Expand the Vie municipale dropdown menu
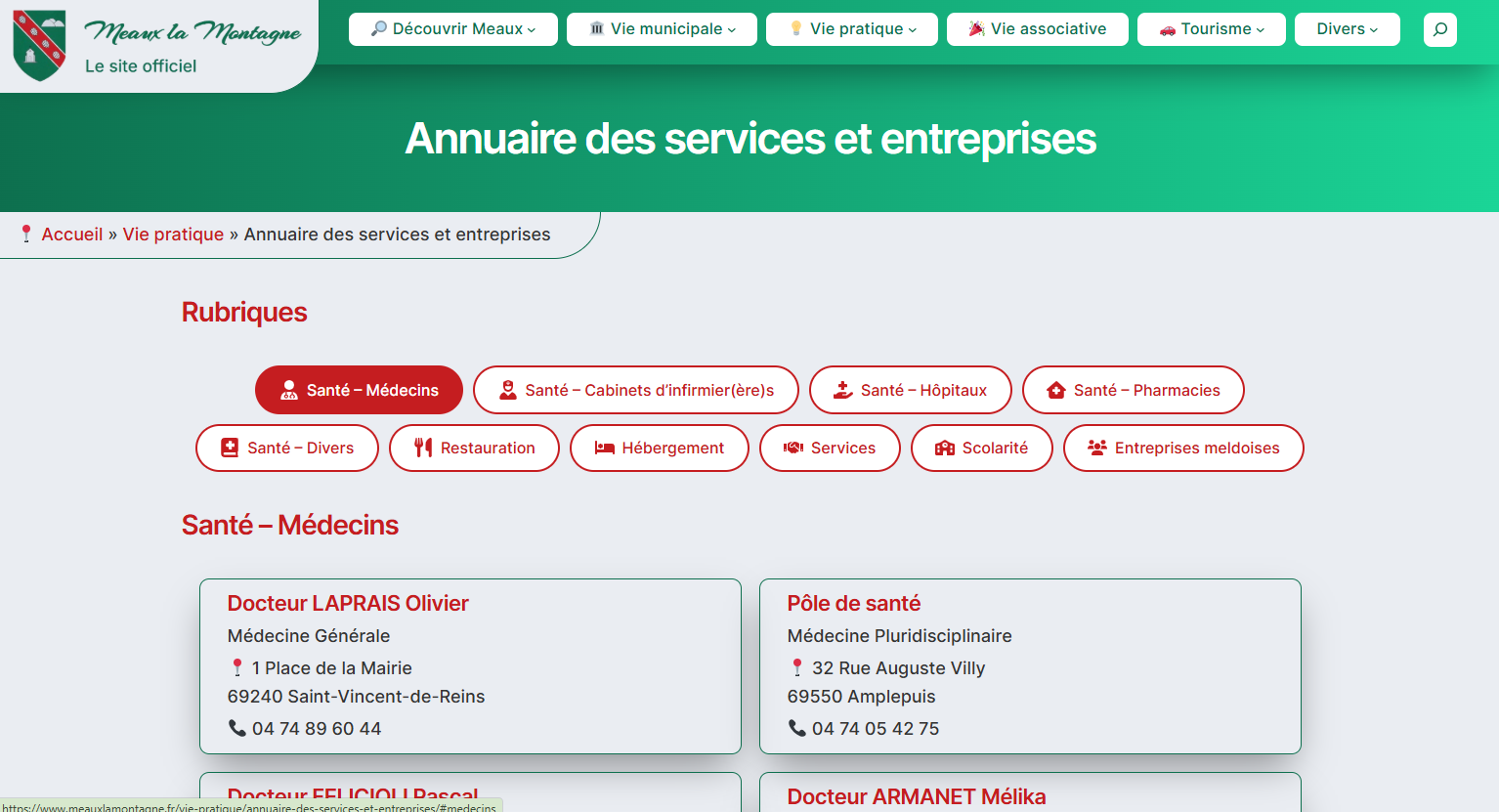 click(x=662, y=29)
